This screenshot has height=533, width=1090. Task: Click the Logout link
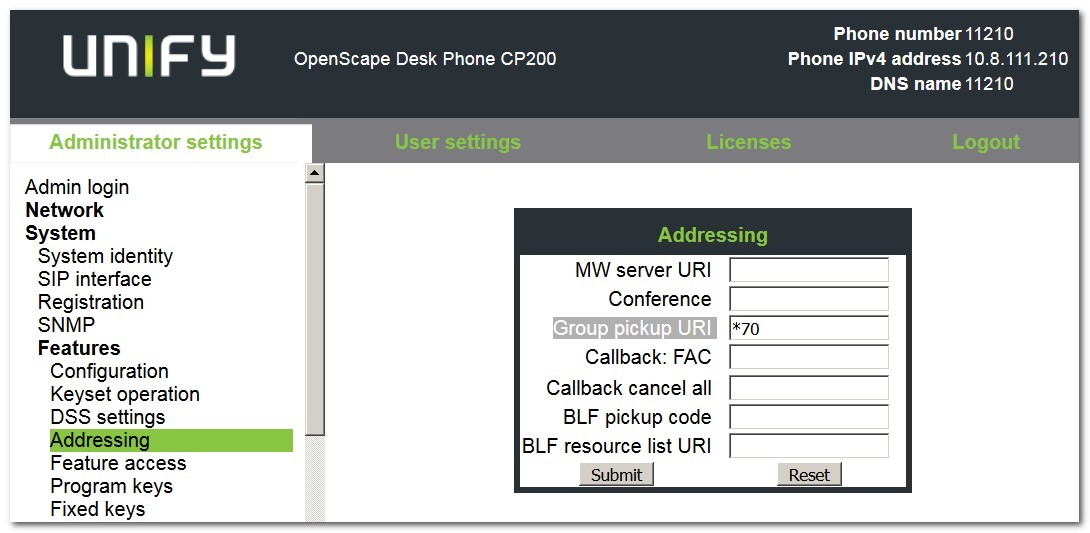tap(986, 142)
